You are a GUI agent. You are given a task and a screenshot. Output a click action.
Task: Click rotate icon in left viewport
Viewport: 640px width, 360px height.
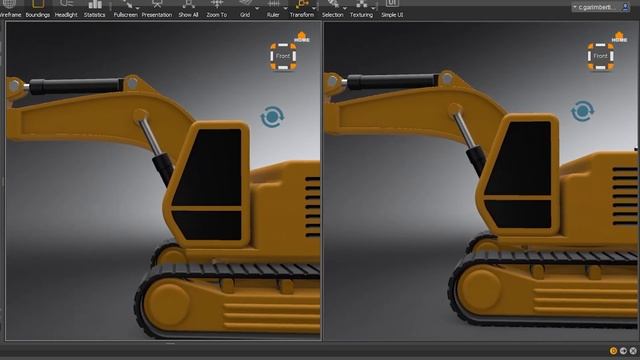coord(272,117)
